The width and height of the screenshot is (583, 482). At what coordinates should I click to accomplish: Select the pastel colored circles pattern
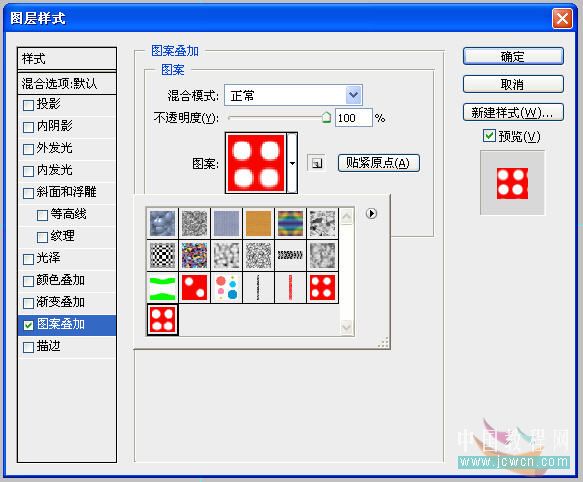tap(226, 287)
